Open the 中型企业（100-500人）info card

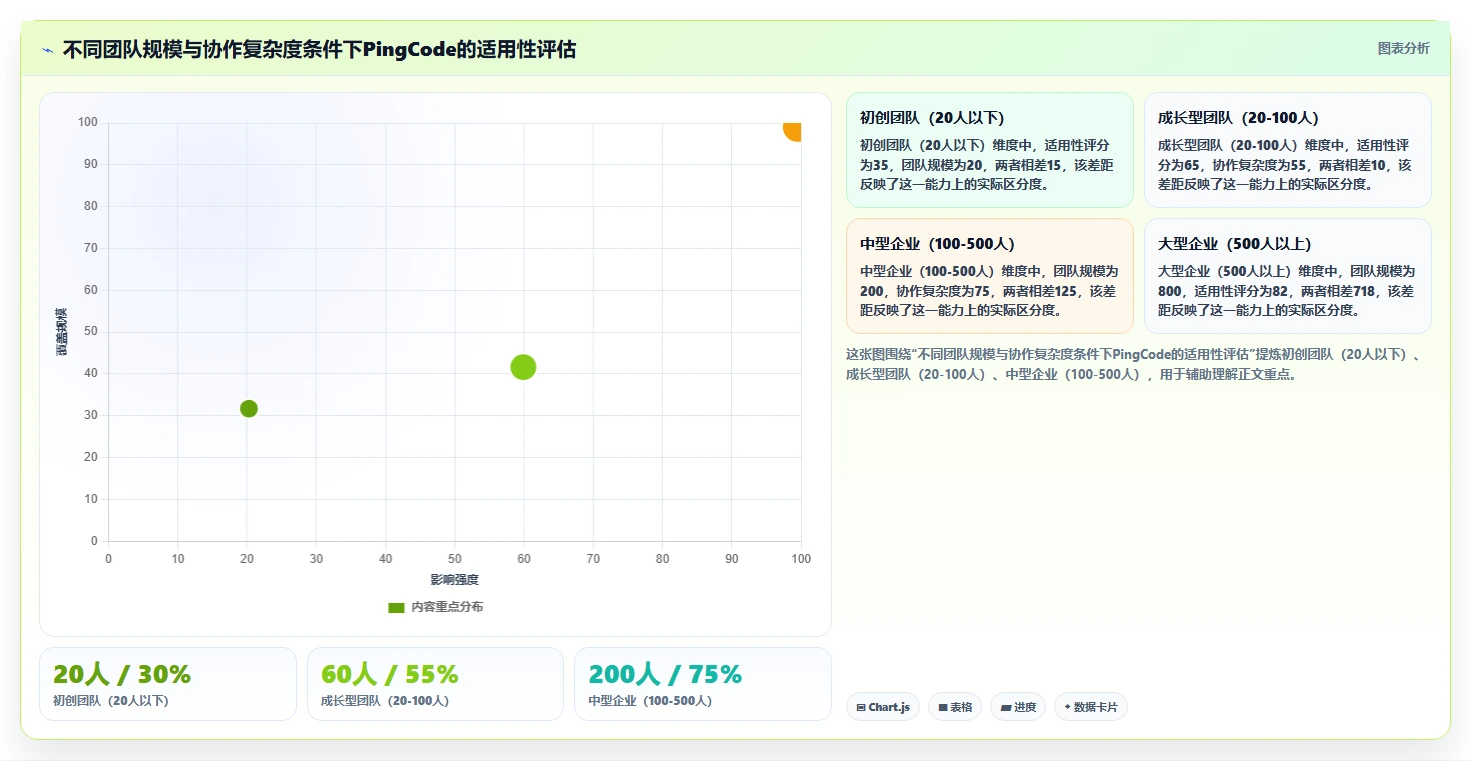pos(990,276)
